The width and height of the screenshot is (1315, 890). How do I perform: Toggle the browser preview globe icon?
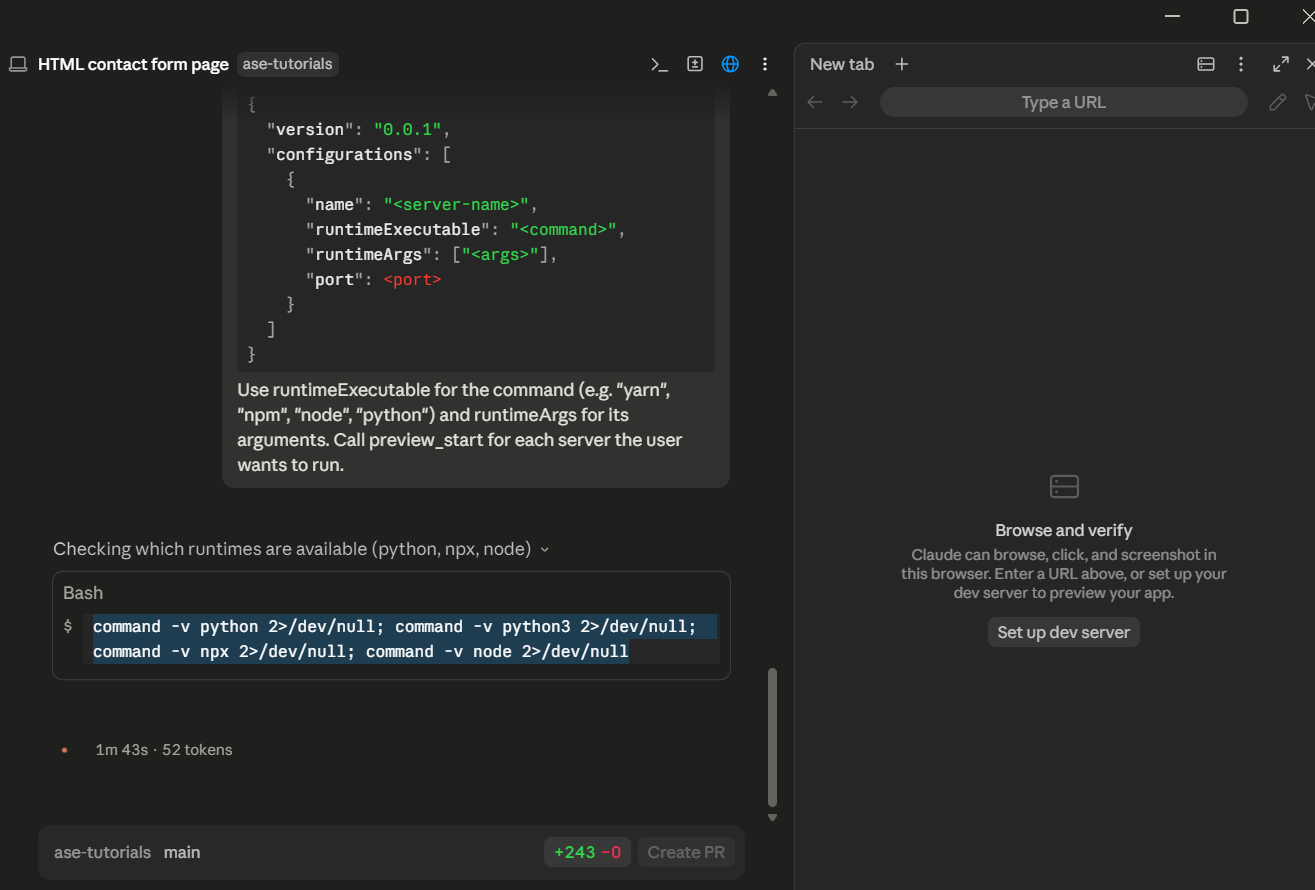tap(730, 64)
